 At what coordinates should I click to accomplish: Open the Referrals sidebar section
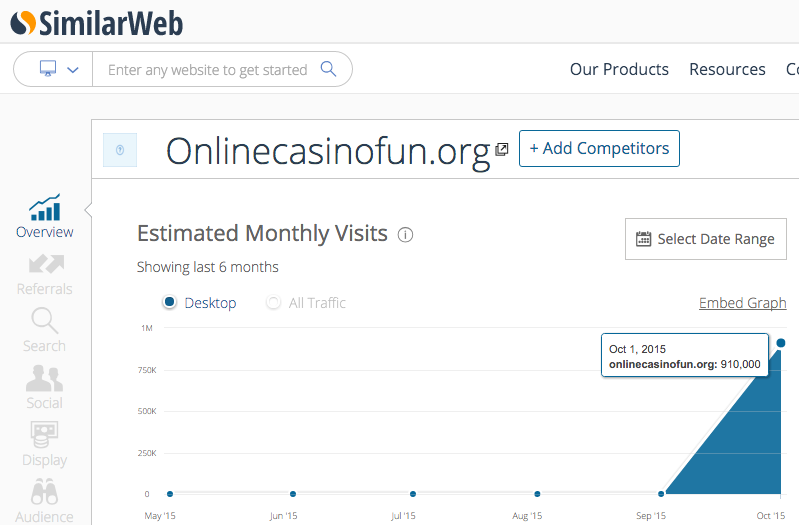coord(45,274)
